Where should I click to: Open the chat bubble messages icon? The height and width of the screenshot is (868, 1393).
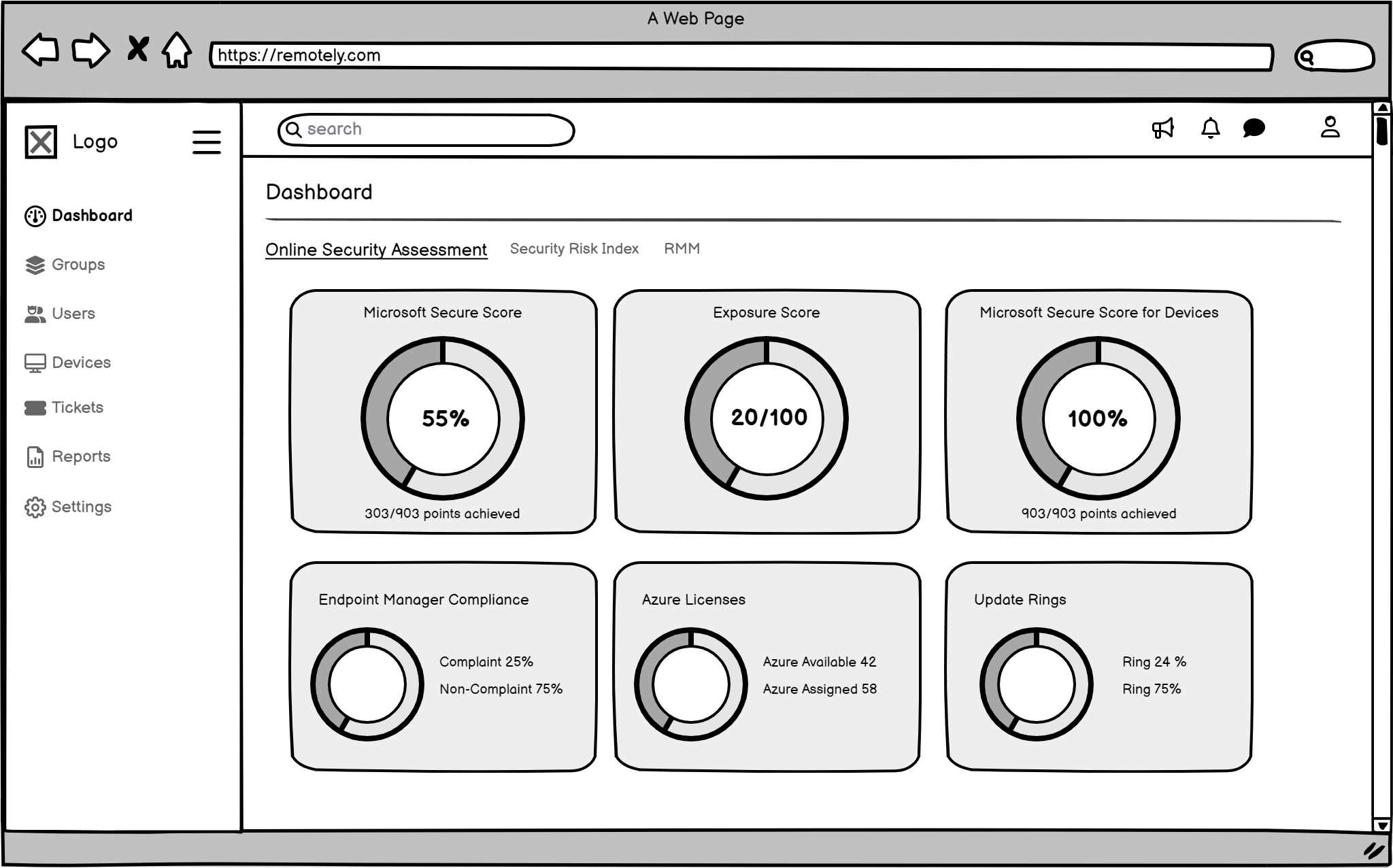point(1254,128)
